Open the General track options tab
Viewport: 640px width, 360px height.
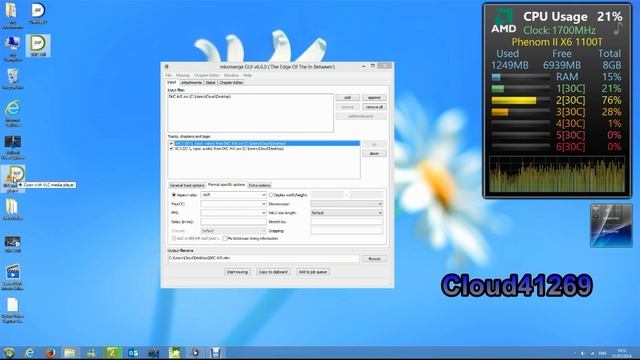187,185
